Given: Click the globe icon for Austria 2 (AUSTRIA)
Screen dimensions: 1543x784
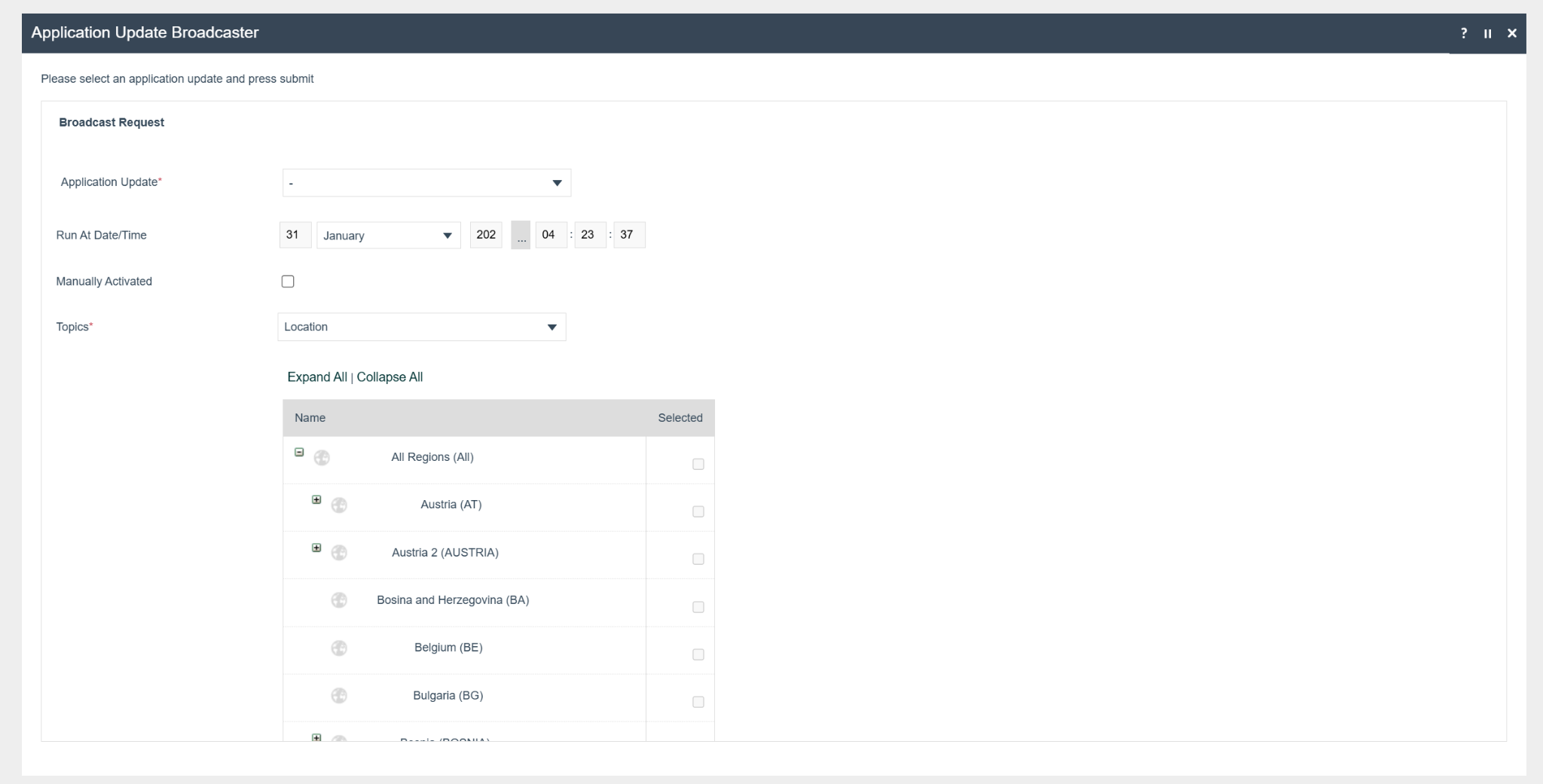Looking at the screenshot, I should (339, 553).
